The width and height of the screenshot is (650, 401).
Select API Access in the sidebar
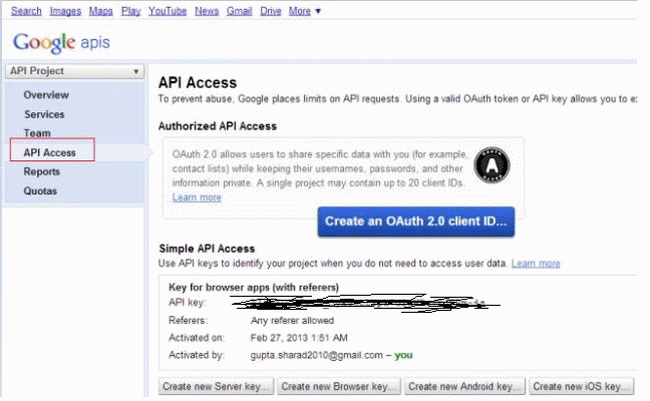coord(49,153)
